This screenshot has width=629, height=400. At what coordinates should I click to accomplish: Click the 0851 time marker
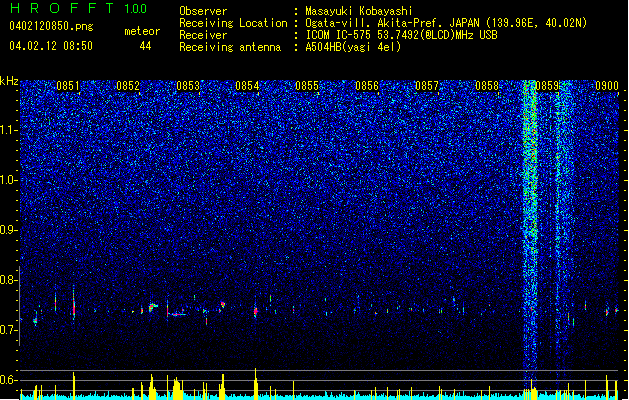pyautogui.click(x=68, y=86)
